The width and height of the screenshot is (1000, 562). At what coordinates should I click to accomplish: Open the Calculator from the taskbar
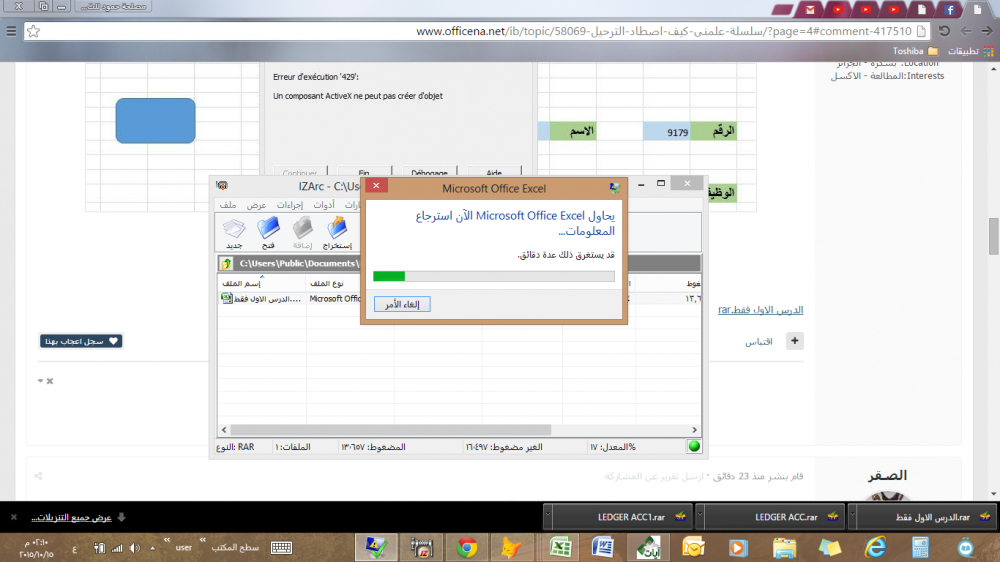(x=920, y=547)
